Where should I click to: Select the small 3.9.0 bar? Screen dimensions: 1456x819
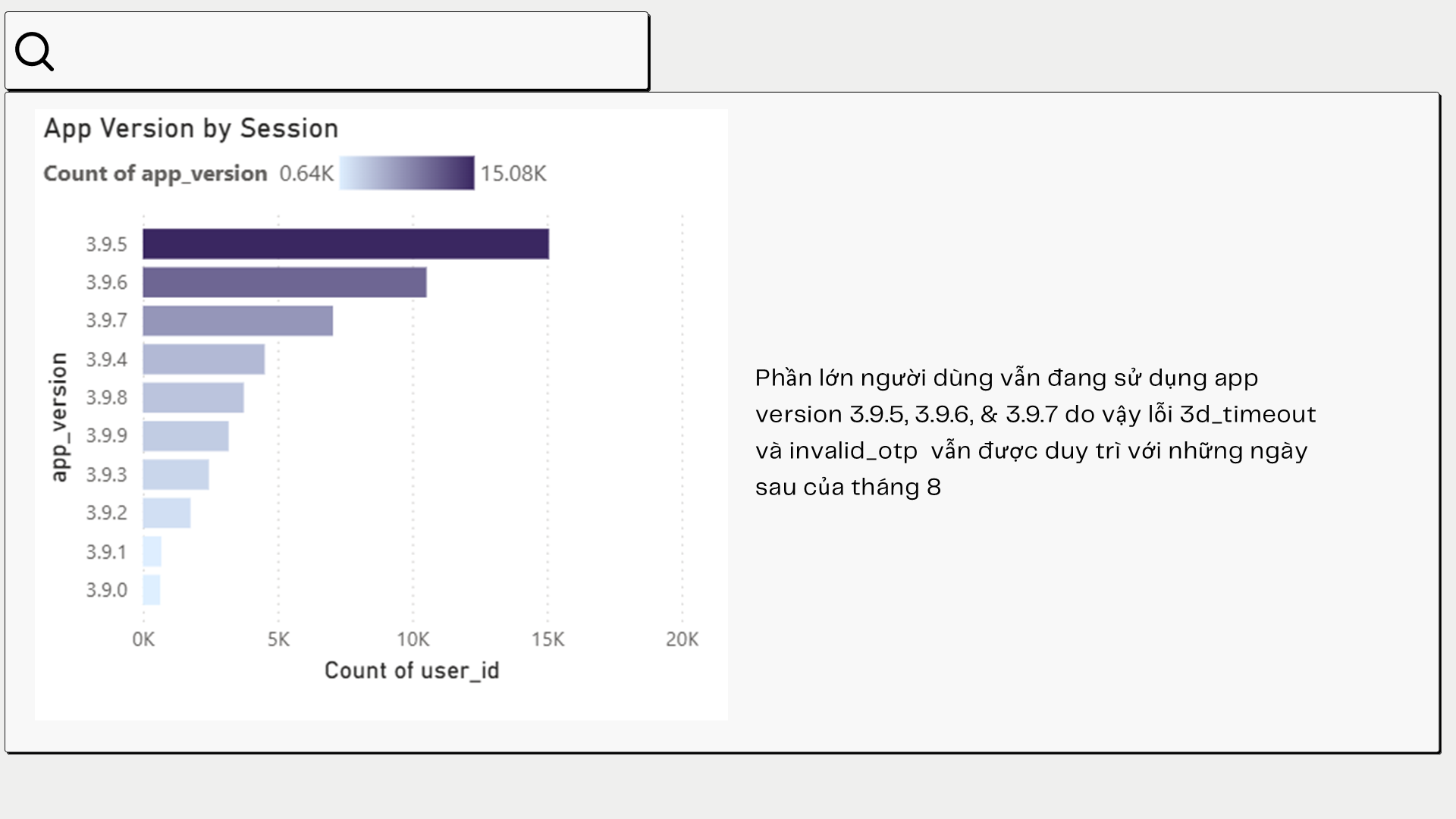[152, 590]
